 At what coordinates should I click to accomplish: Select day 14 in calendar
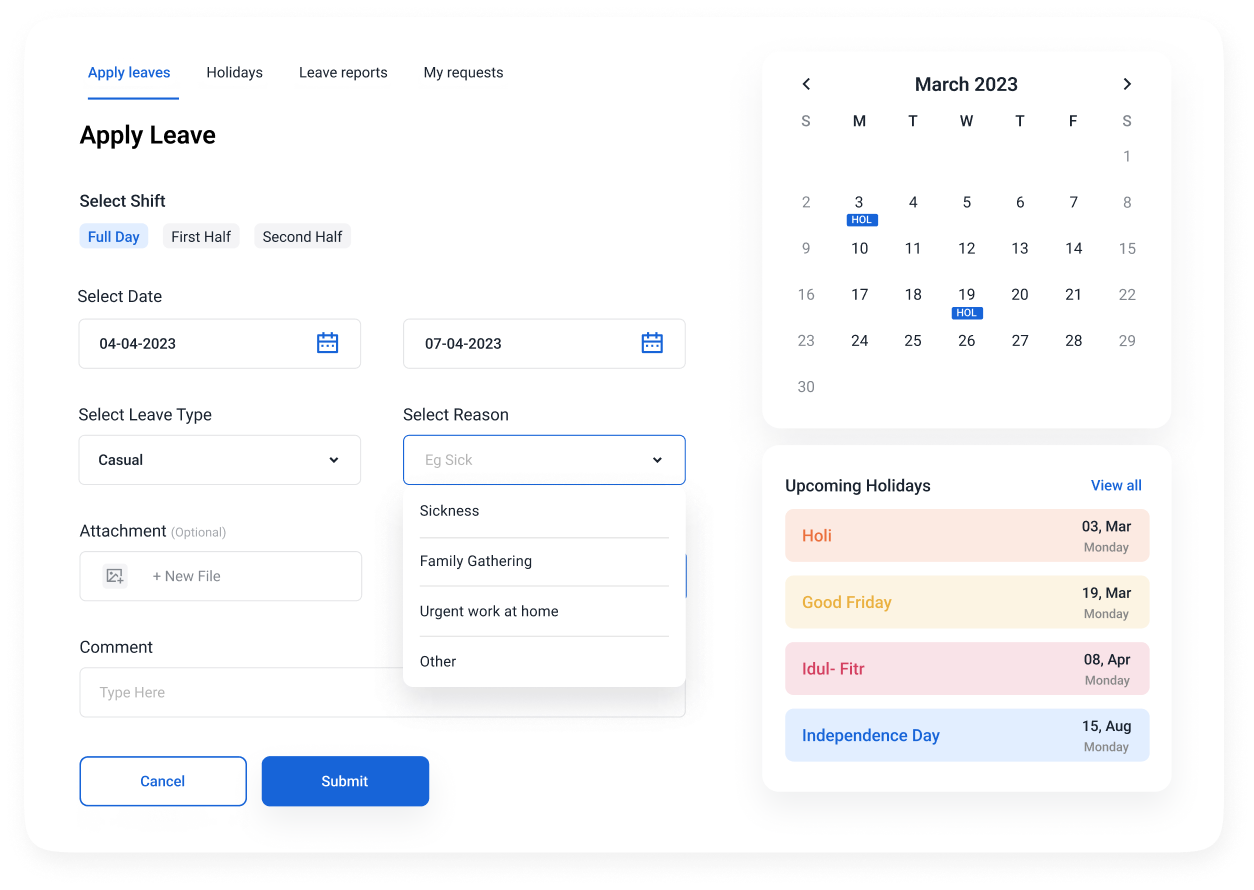(x=1073, y=248)
